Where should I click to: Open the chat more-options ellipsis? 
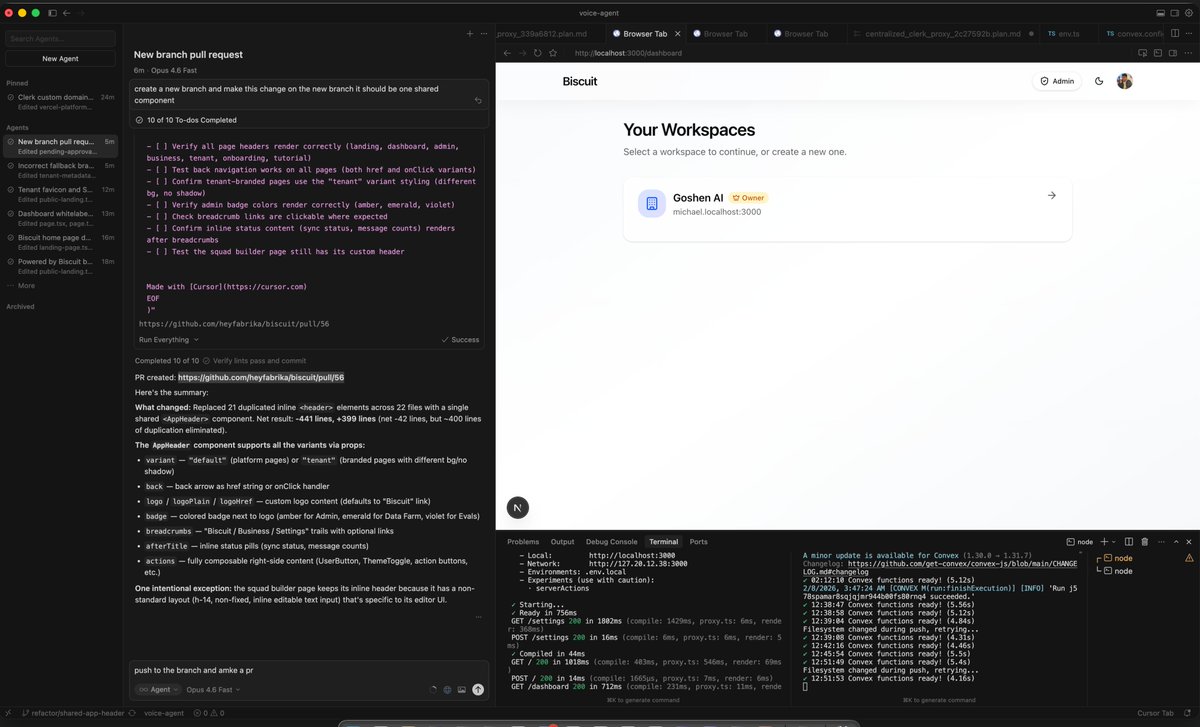[x=483, y=34]
